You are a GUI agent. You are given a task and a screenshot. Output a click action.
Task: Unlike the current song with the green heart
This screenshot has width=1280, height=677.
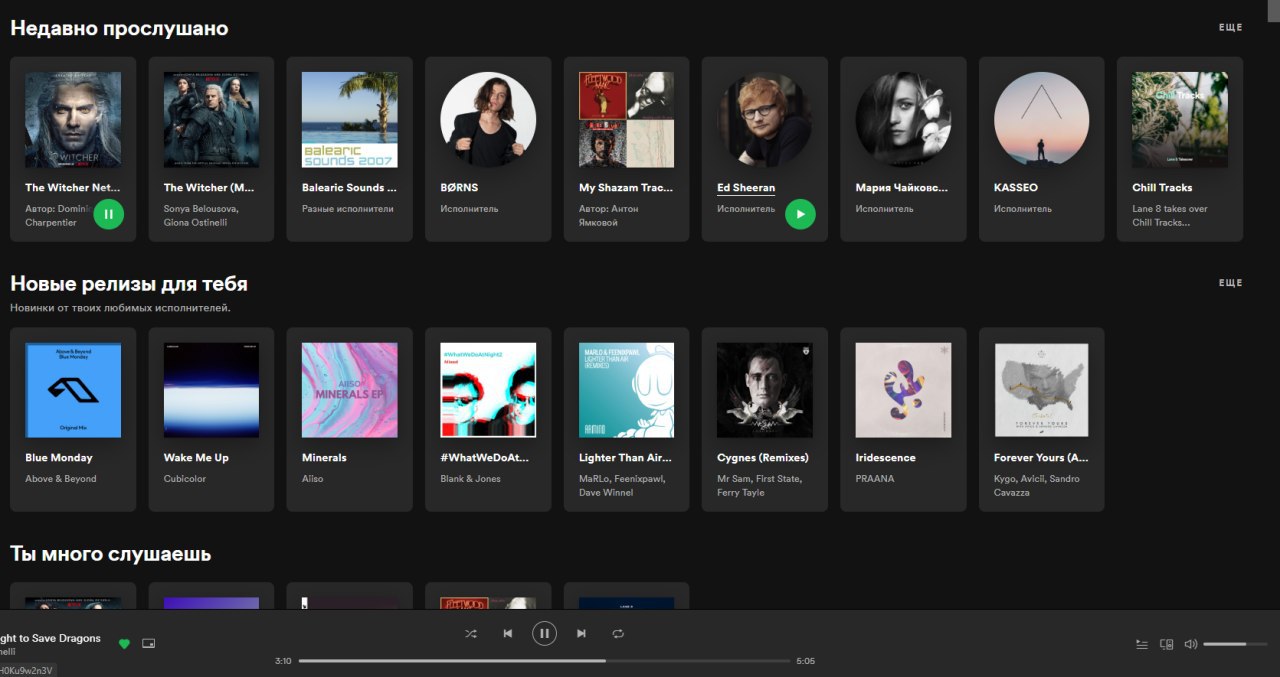click(124, 644)
